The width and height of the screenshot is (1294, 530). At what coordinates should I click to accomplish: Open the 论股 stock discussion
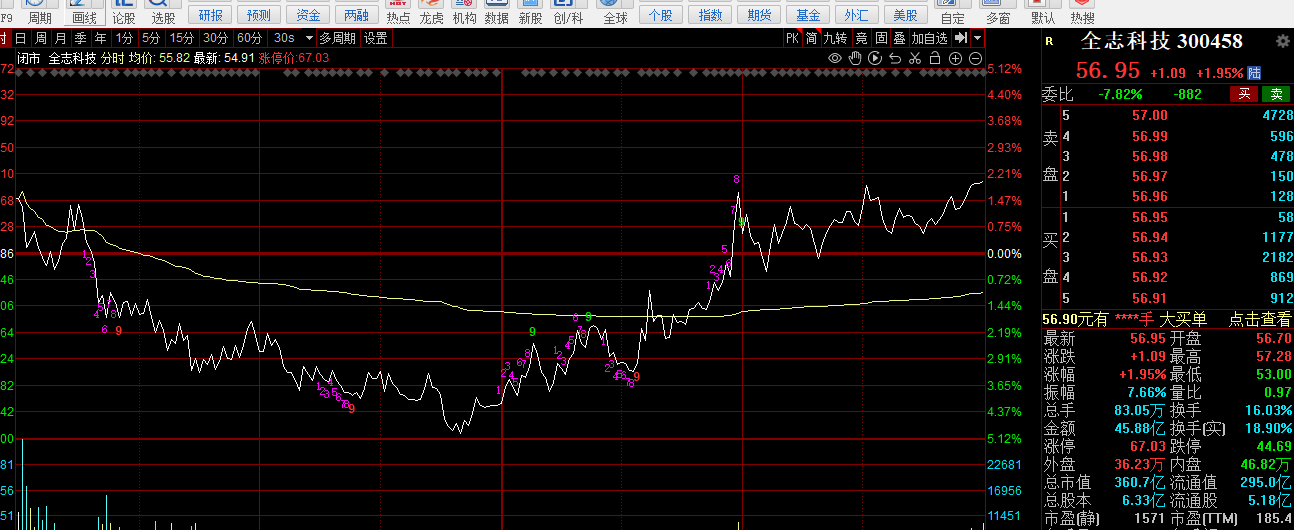[x=124, y=12]
